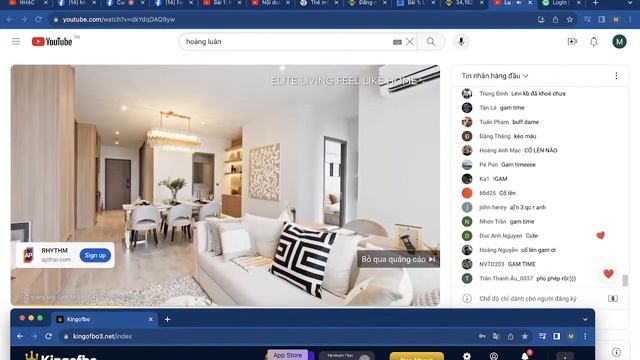The image size is (640, 360).
Task: Reload the Kingofbo page
Action: tap(49, 336)
